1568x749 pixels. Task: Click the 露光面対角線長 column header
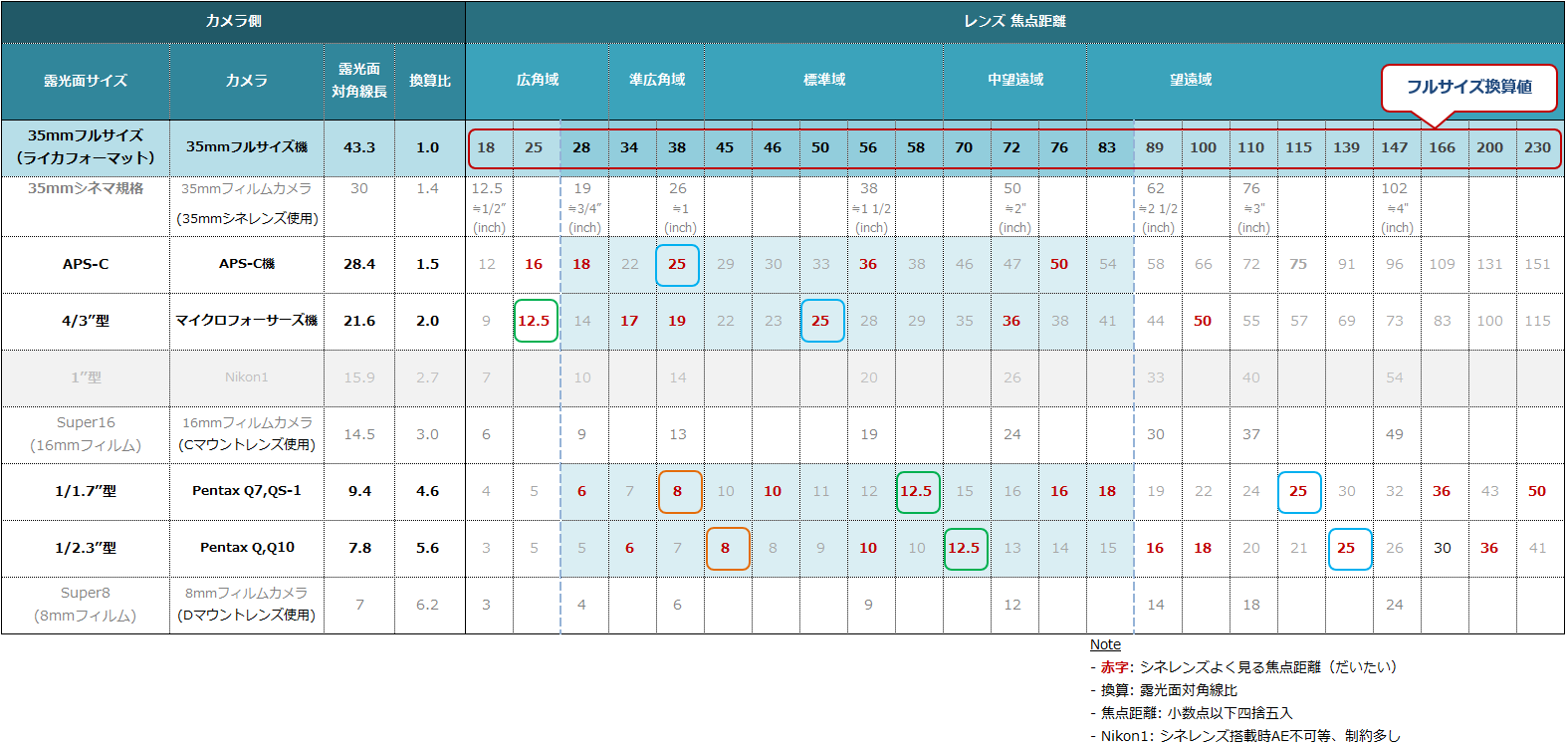click(359, 81)
